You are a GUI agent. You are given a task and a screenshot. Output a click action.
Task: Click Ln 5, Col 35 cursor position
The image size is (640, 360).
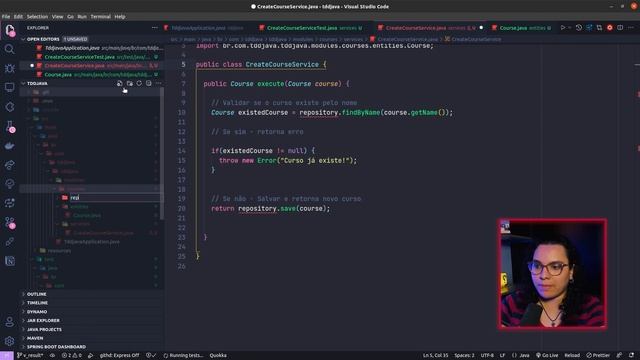tap(435, 355)
